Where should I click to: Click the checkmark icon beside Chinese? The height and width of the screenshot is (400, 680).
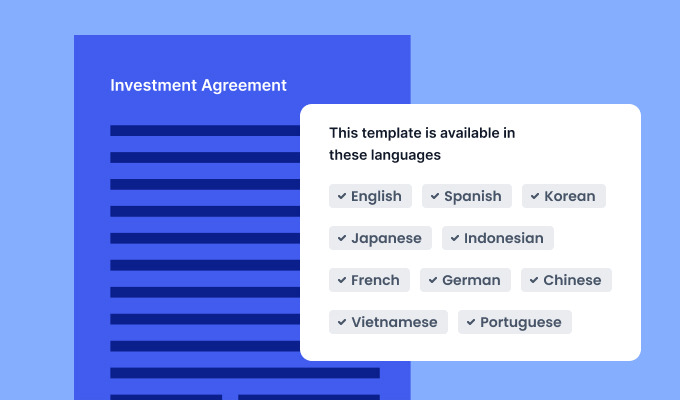pos(534,280)
